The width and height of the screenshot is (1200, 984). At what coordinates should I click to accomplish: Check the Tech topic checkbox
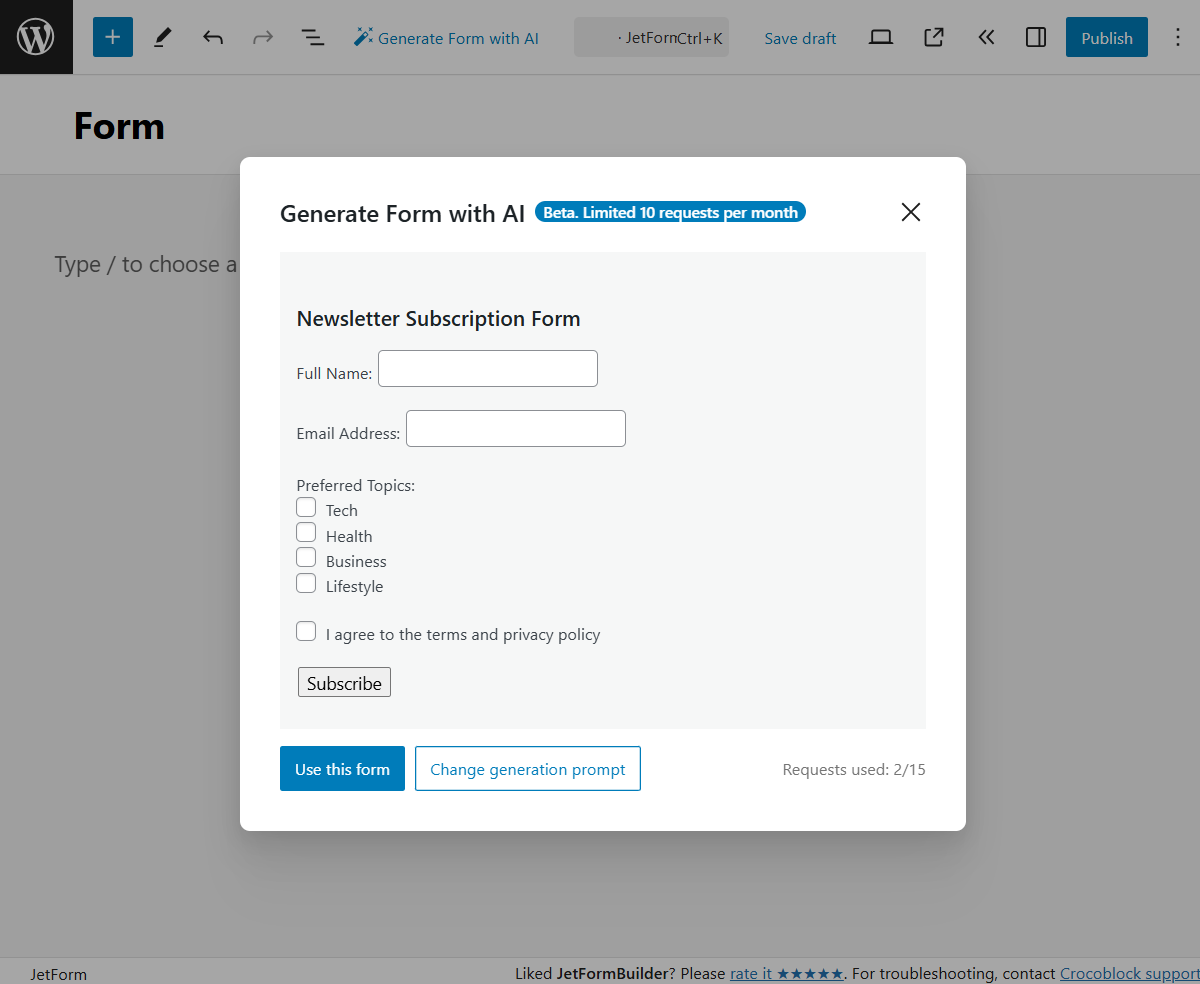pos(306,507)
